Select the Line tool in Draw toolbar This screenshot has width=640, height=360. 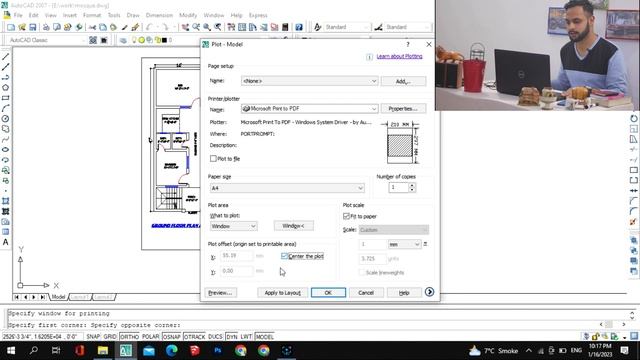coord(5,57)
